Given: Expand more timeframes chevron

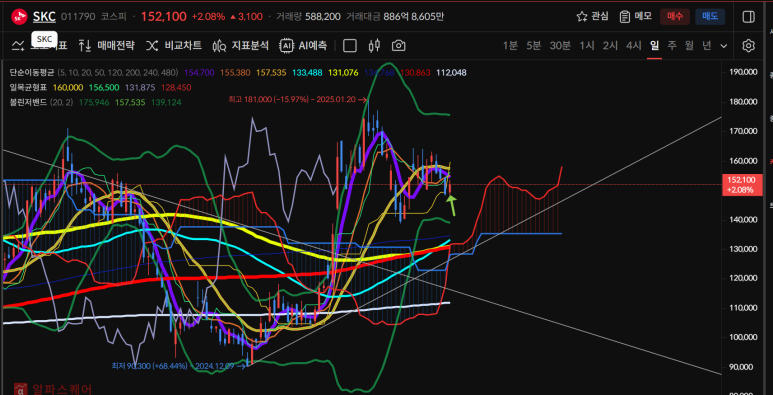Looking at the screenshot, I should point(724,46).
